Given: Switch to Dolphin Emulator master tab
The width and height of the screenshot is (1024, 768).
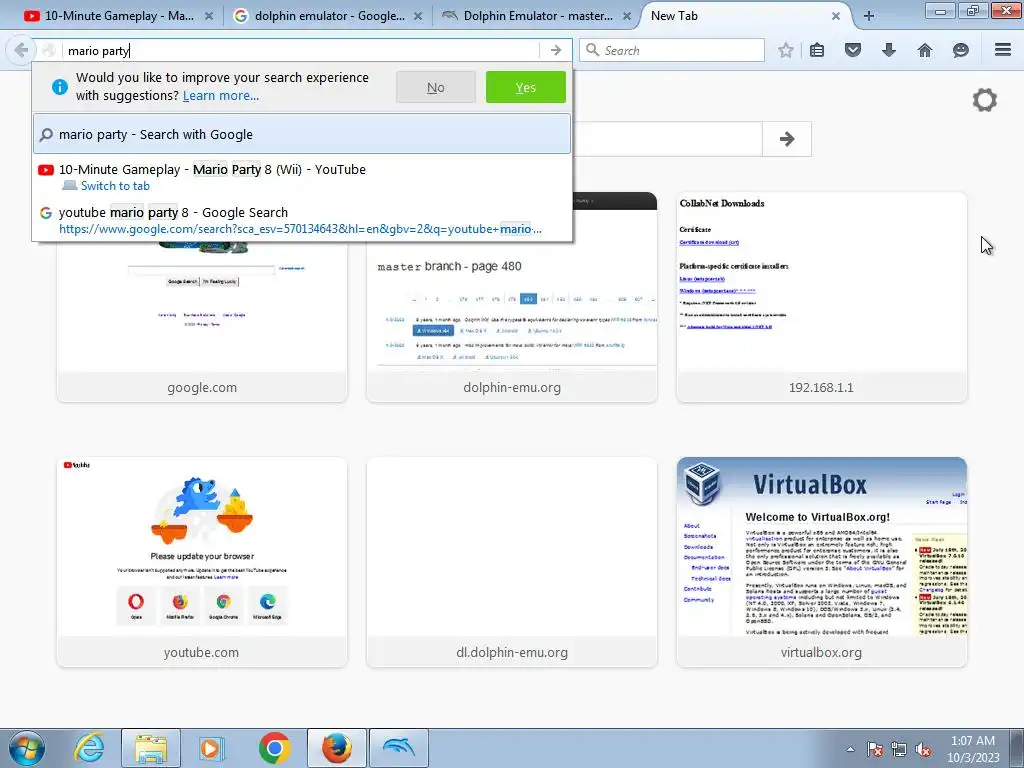Looking at the screenshot, I should click(537, 16).
